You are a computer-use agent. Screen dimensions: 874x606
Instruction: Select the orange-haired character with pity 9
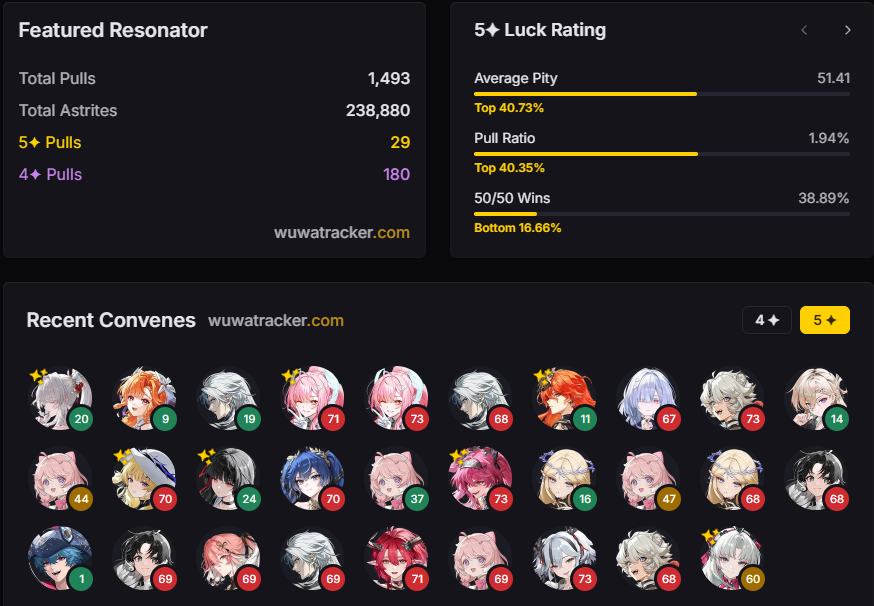coord(144,399)
